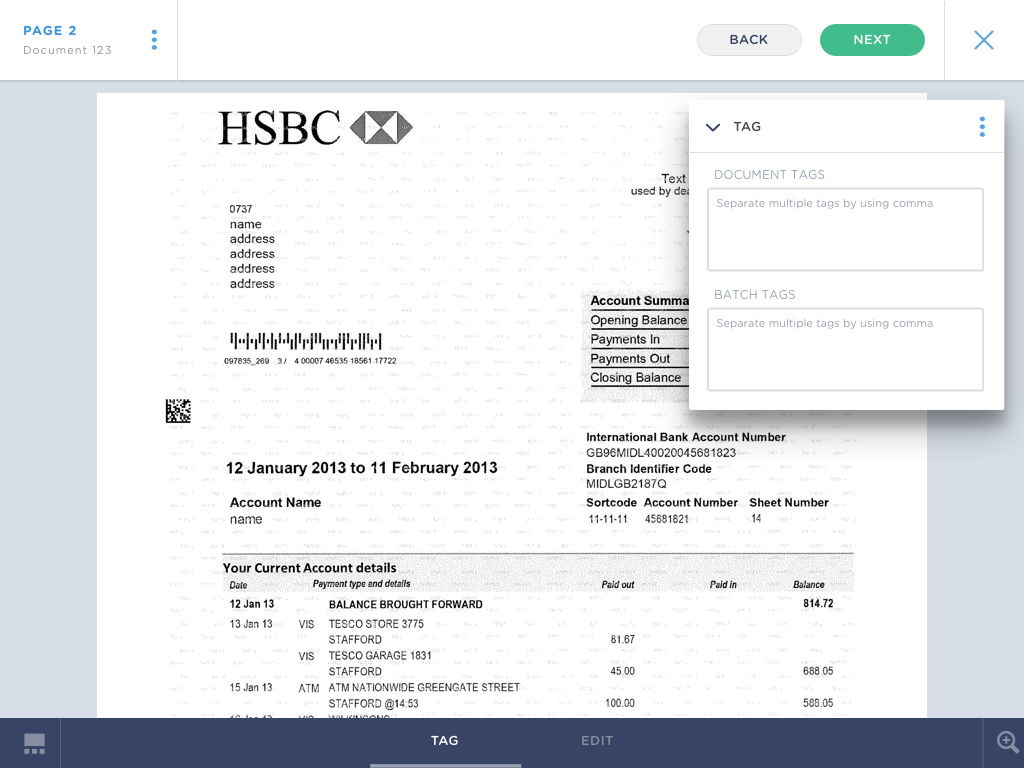Viewport: 1024px width, 768px height.
Task: Click the QR code on the statement
Action: point(178,411)
